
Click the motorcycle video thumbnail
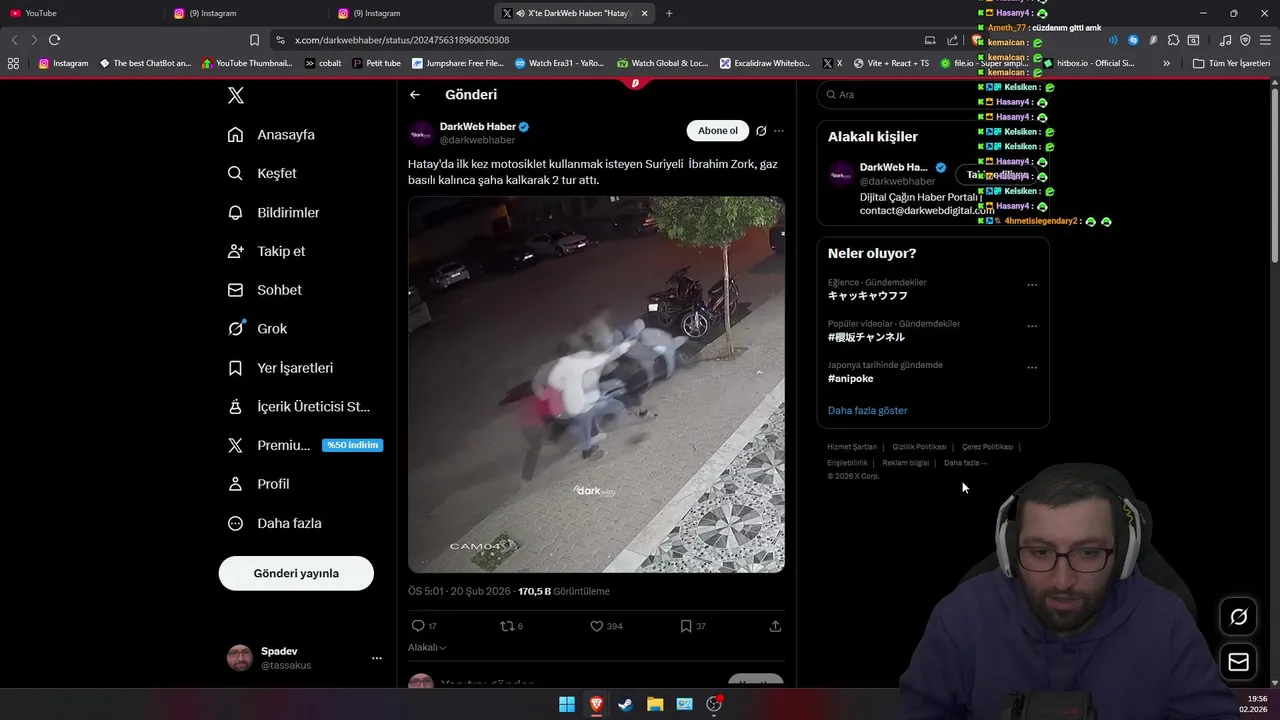[x=596, y=384]
